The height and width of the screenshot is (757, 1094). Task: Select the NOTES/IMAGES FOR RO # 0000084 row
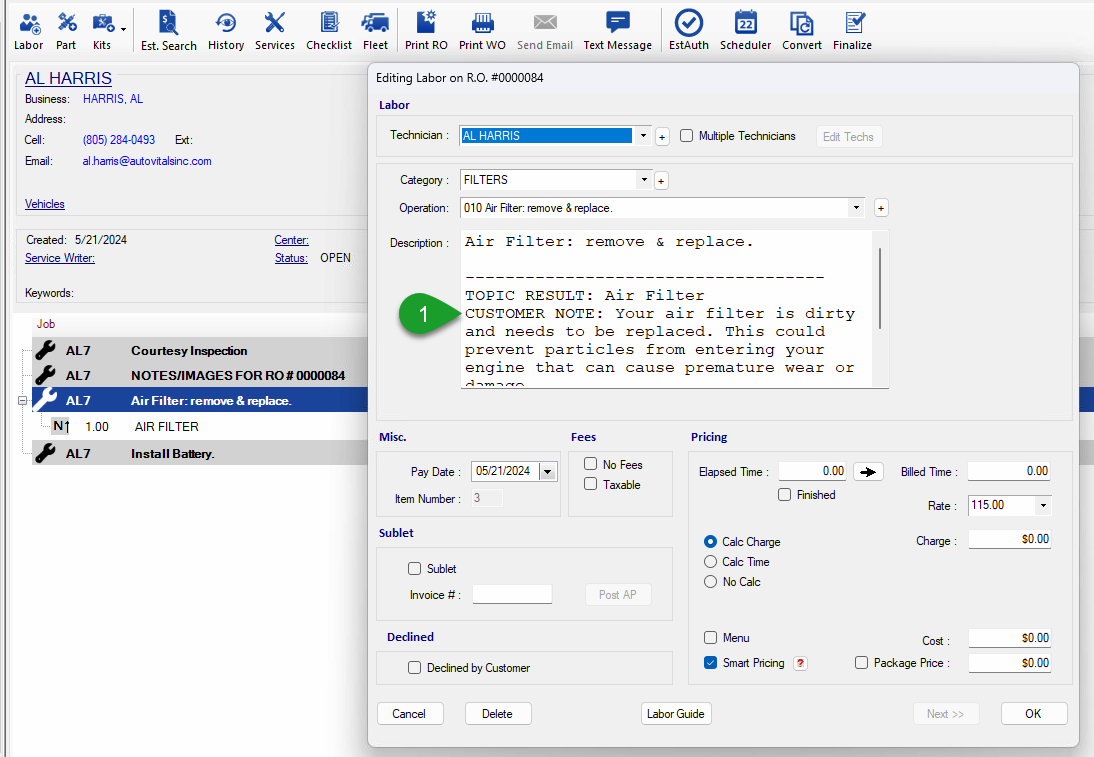point(200,375)
